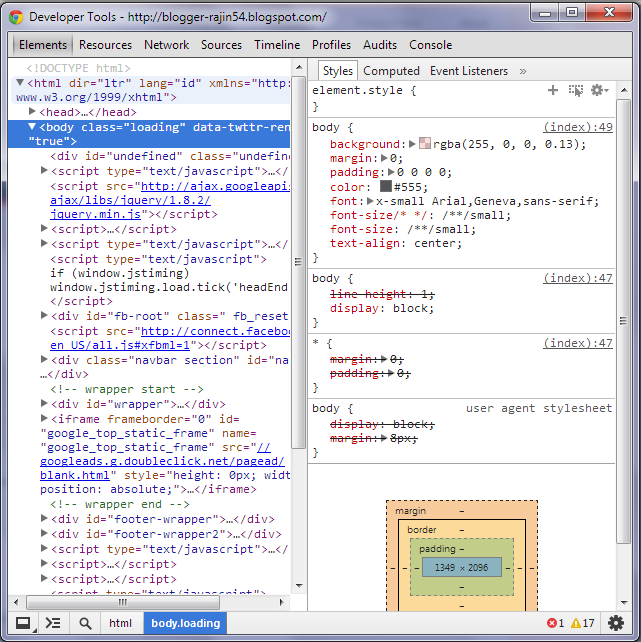Open the Audits panel
The image size is (641, 642).
click(x=380, y=45)
